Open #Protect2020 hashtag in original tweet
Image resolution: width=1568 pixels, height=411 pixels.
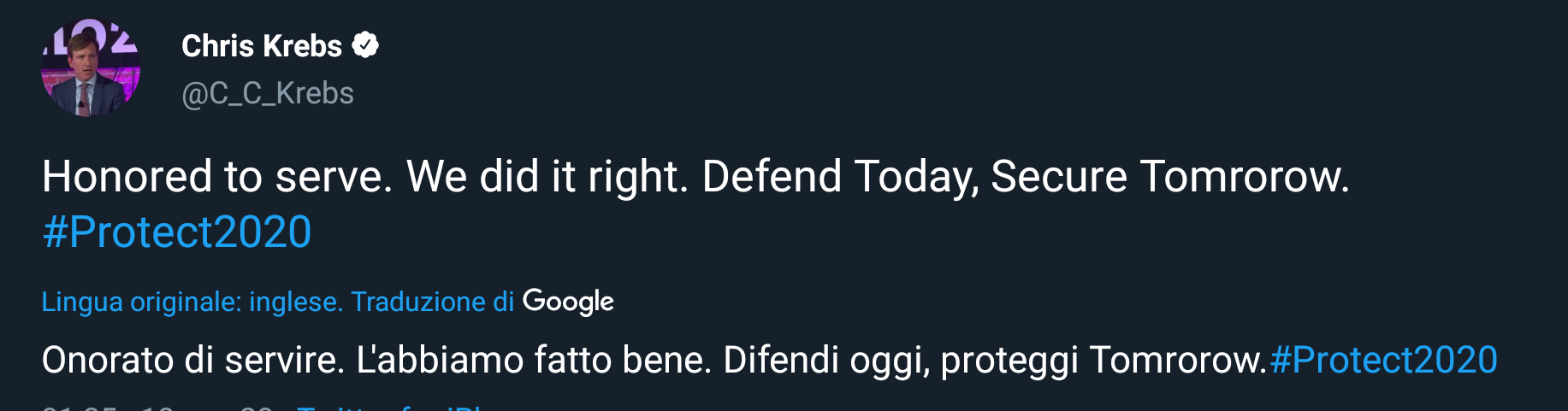pos(177,232)
